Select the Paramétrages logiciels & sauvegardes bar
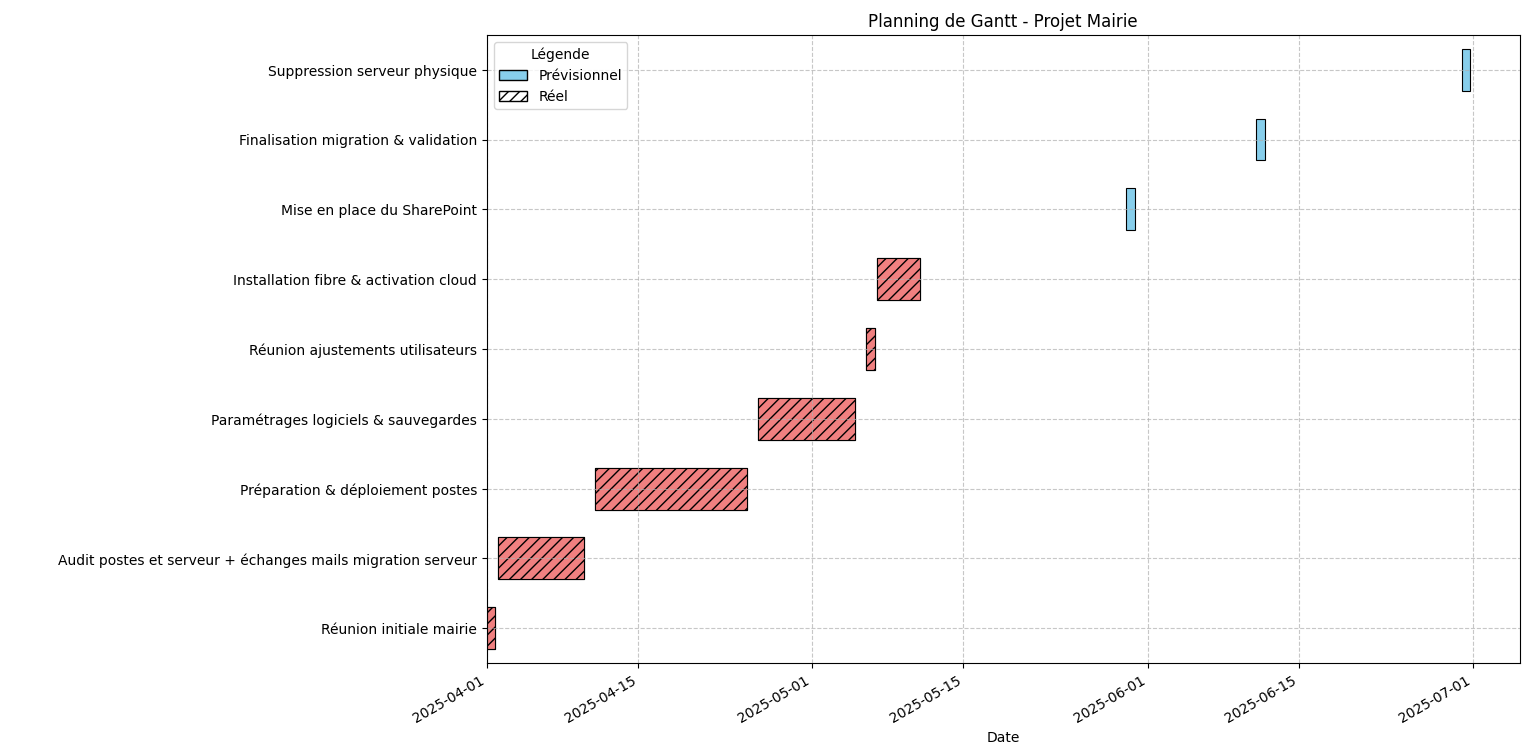Screen dimensions: 1536x754 point(806,419)
